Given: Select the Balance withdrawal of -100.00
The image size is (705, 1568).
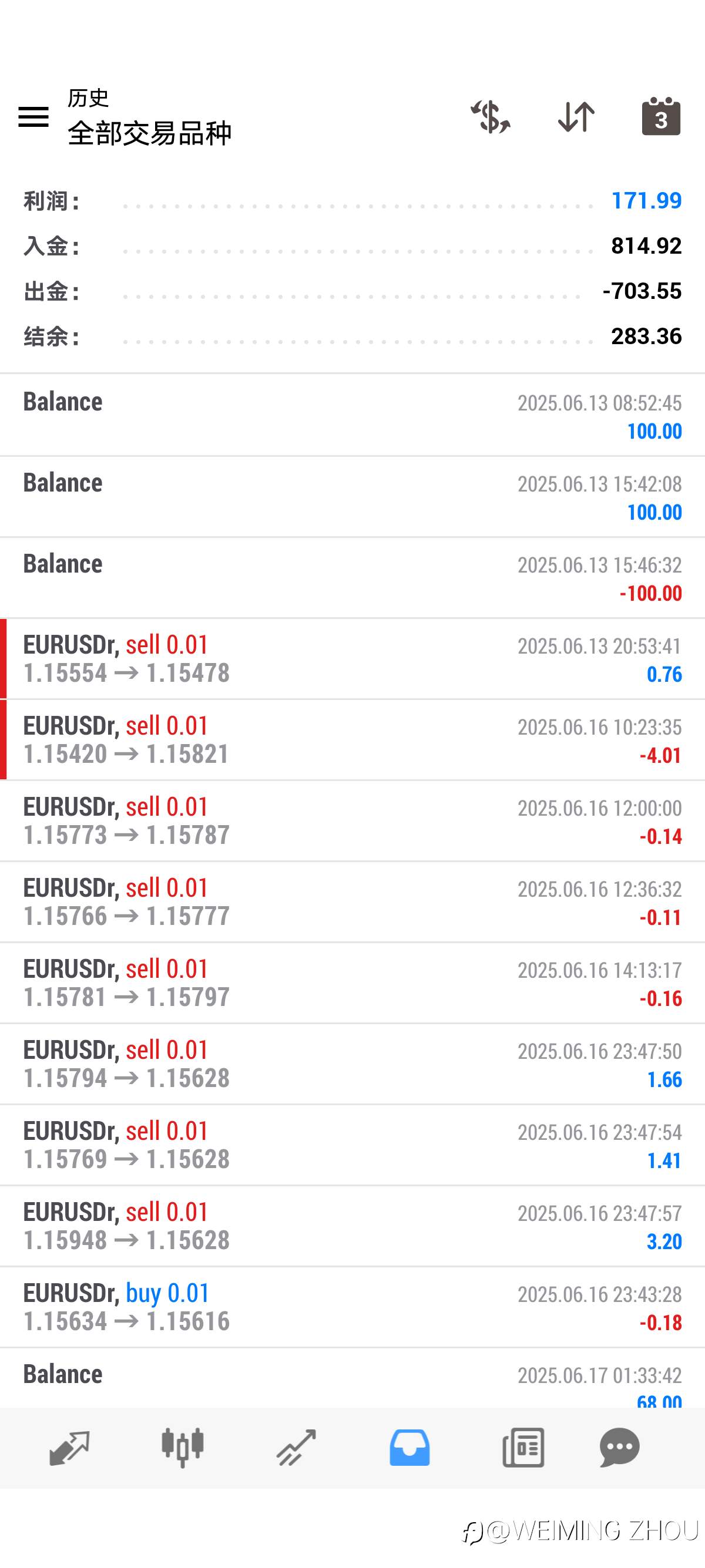Looking at the screenshot, I should [352, 578].
